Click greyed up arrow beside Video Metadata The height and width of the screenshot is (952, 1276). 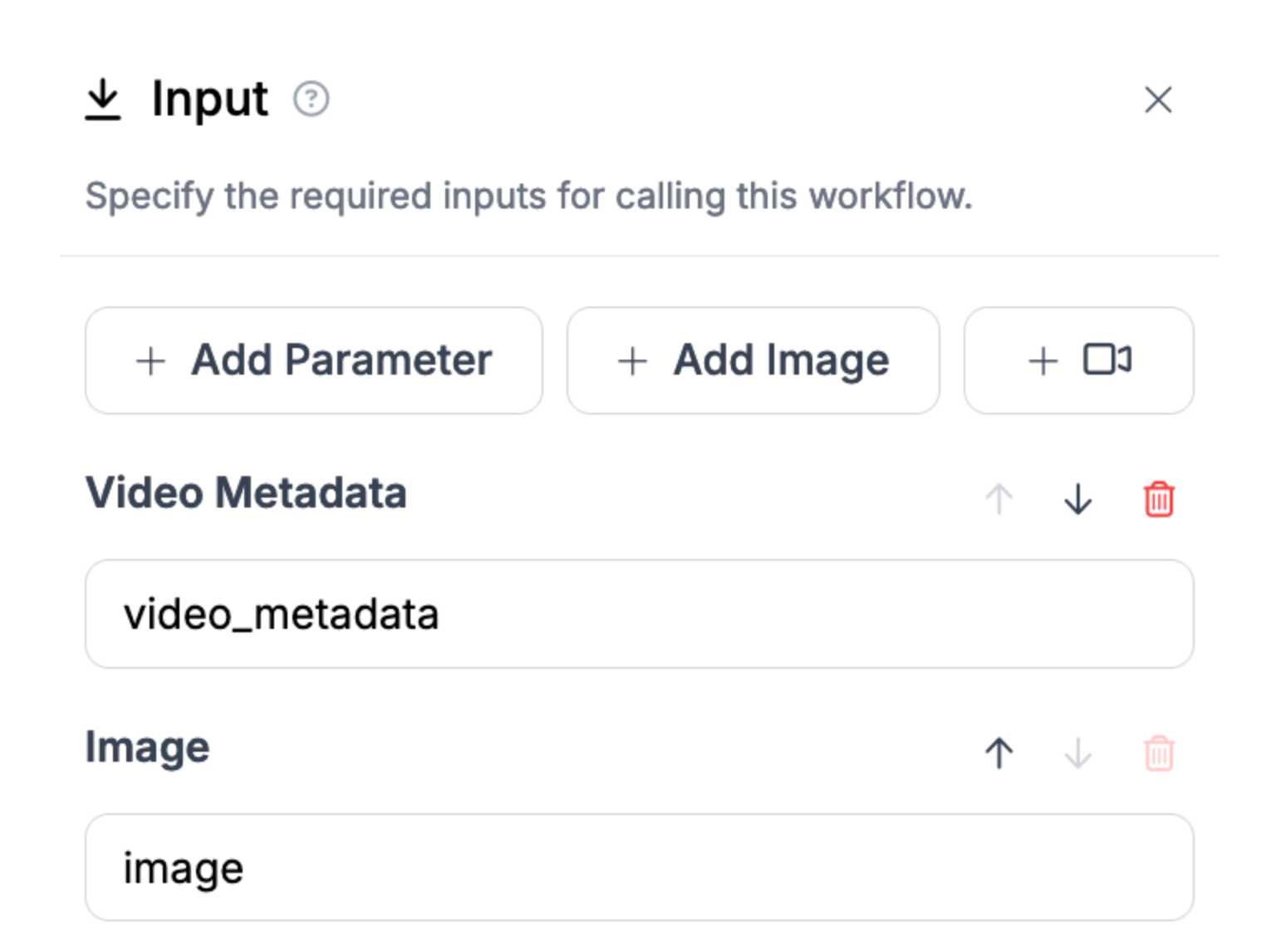[999, 499]
